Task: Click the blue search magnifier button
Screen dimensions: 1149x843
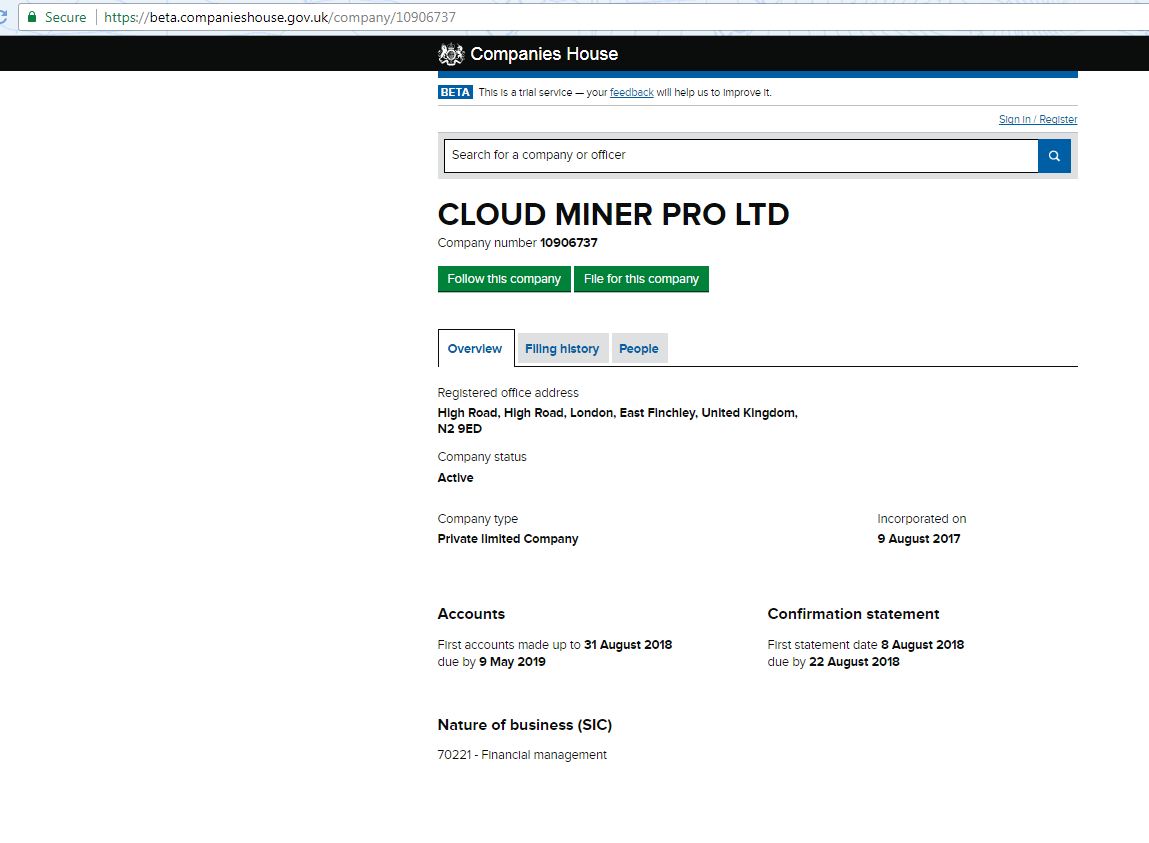Action: [x=1054, y=155]
